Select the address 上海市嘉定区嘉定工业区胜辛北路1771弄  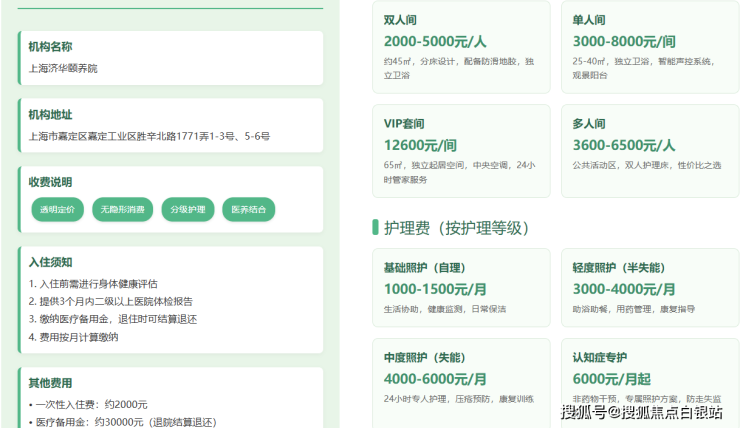pyautogui.click(x=119, y=136)
